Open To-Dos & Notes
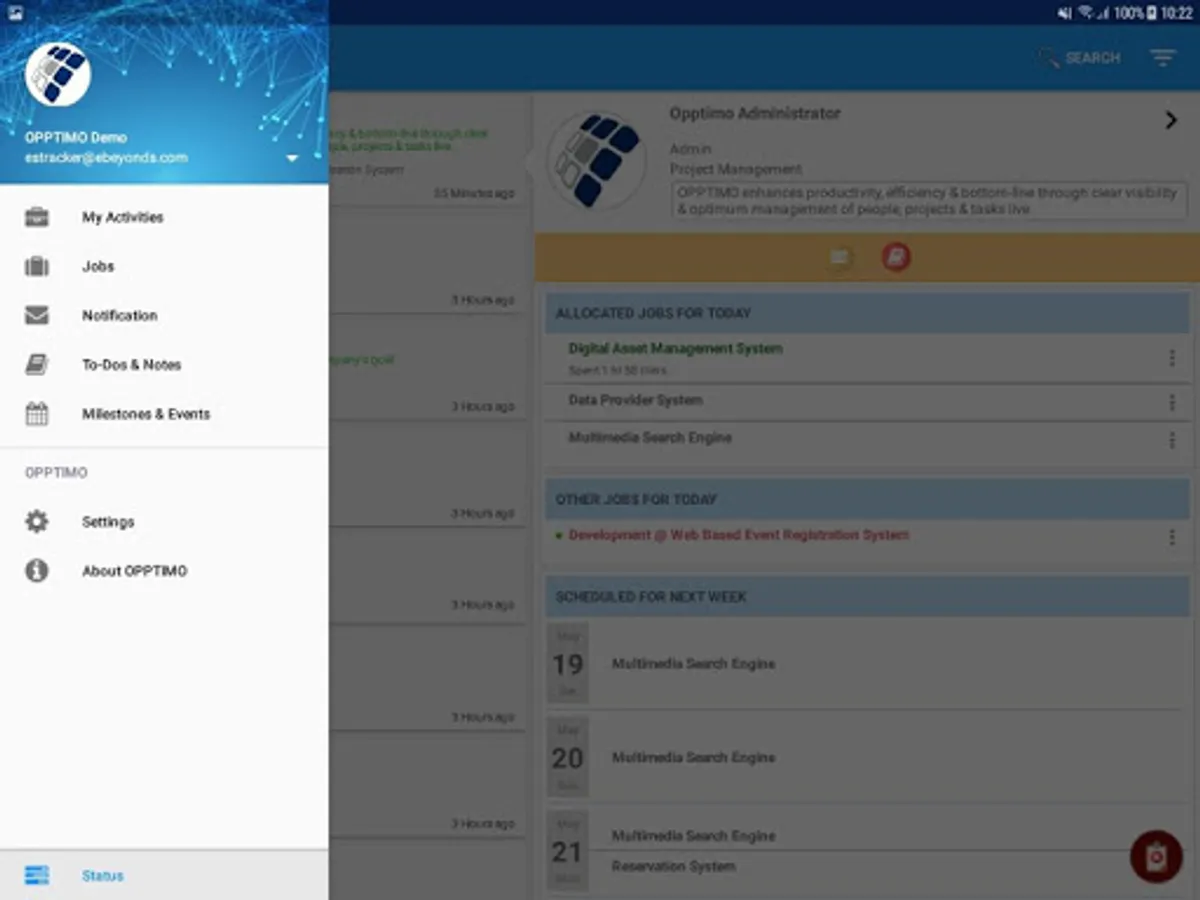 point(164,364)
